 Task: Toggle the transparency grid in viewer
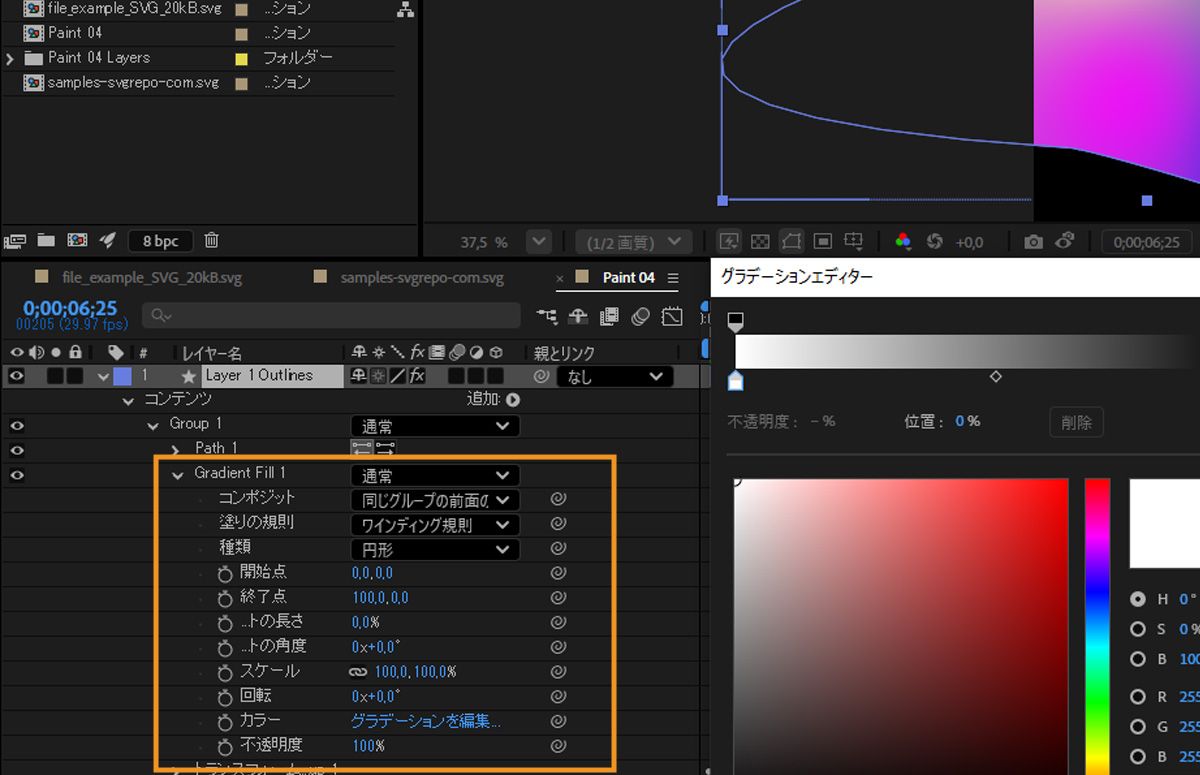760,242
